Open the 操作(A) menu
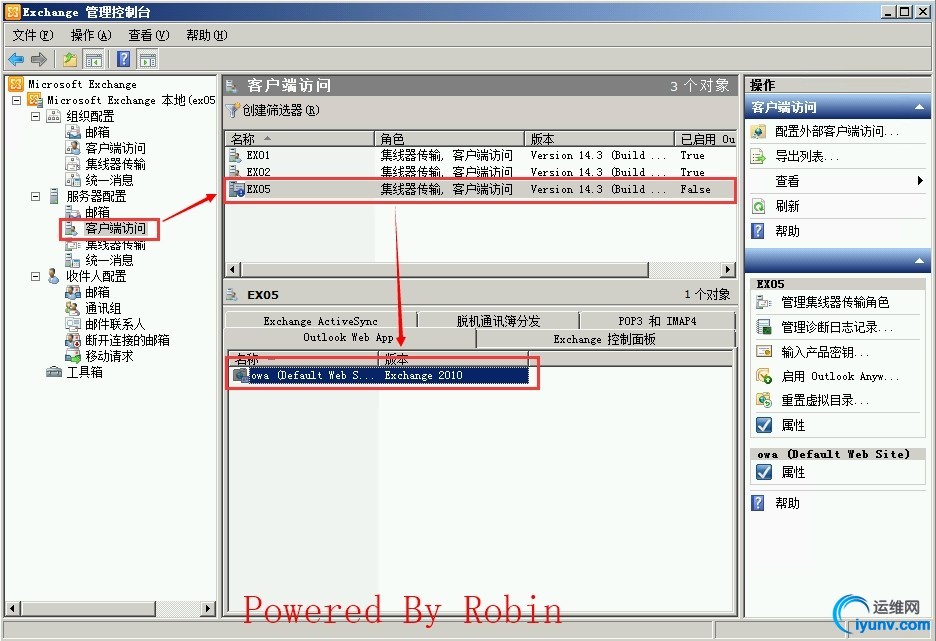 (89, 34)
